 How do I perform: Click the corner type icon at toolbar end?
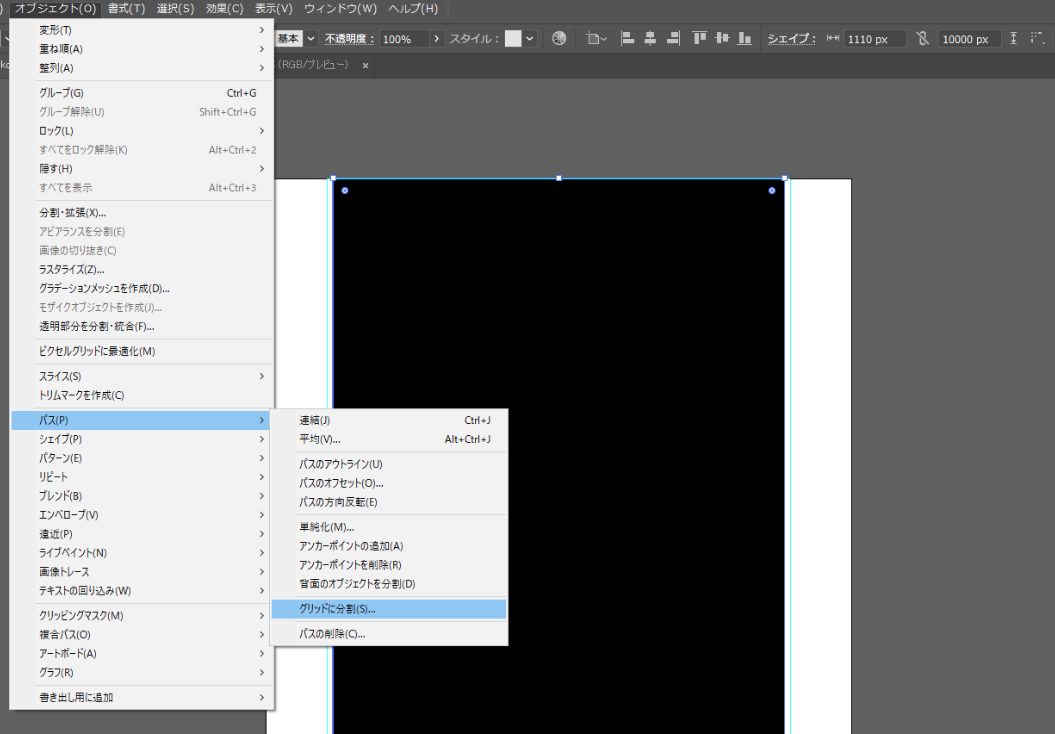click(1037, 38)
